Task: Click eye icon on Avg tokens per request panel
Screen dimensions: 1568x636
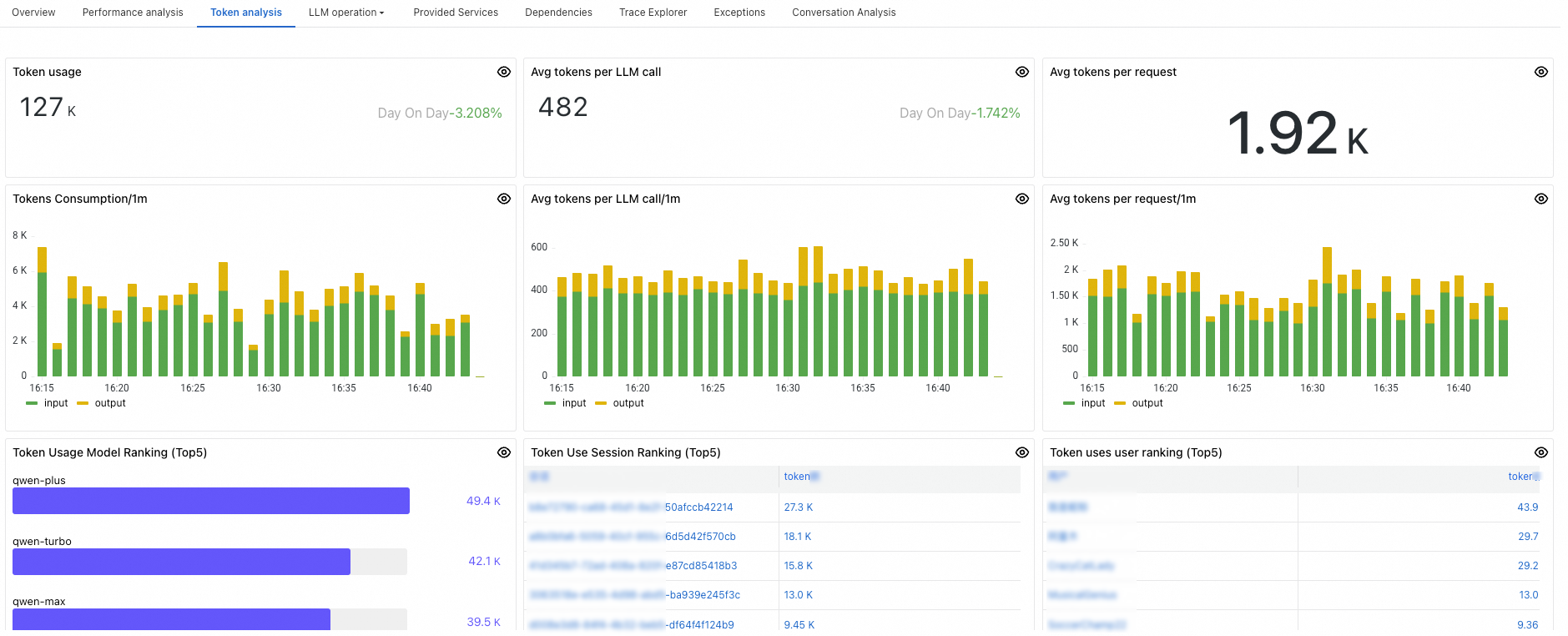Action: tap(1541, 72)
